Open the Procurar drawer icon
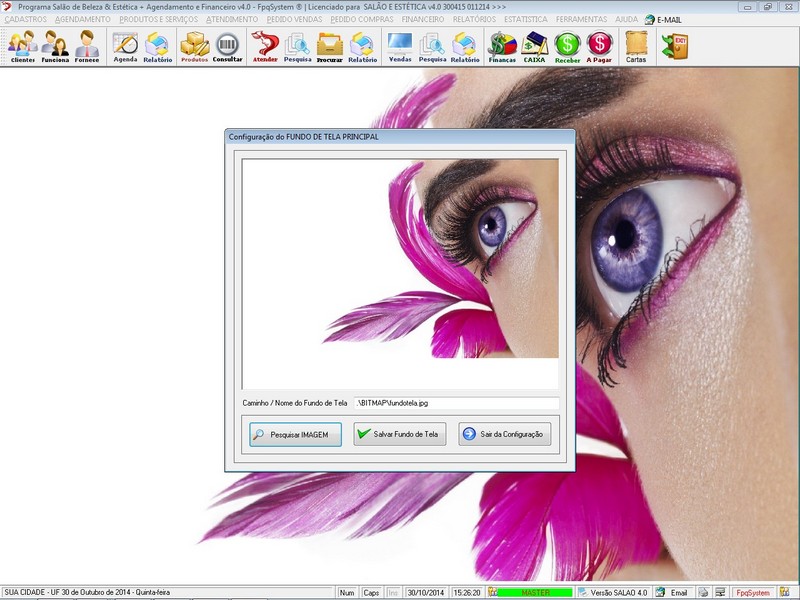800x600 pixels. pyautogui.click(x=330, y=46)
